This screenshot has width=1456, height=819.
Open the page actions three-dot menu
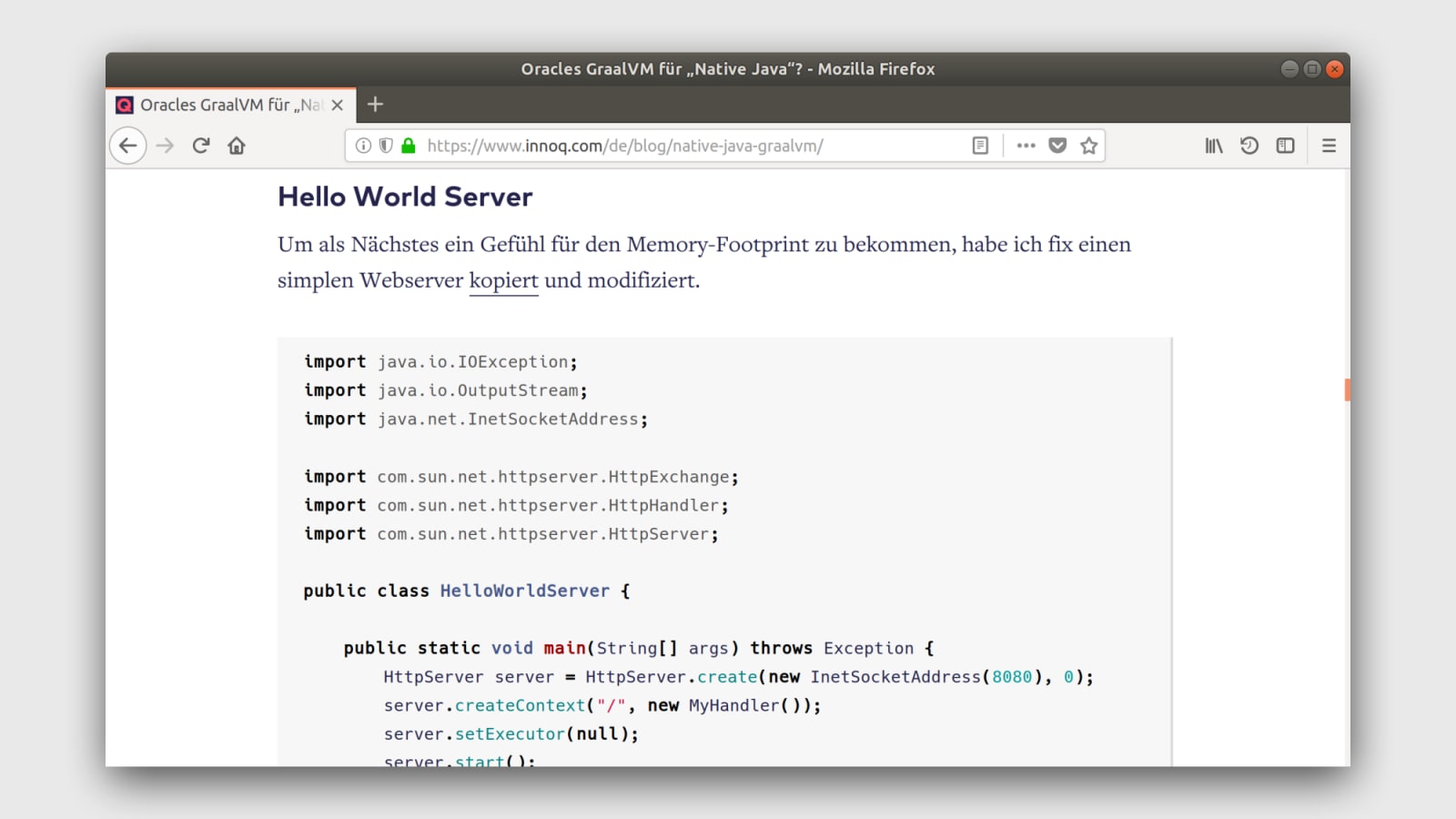1026,146
